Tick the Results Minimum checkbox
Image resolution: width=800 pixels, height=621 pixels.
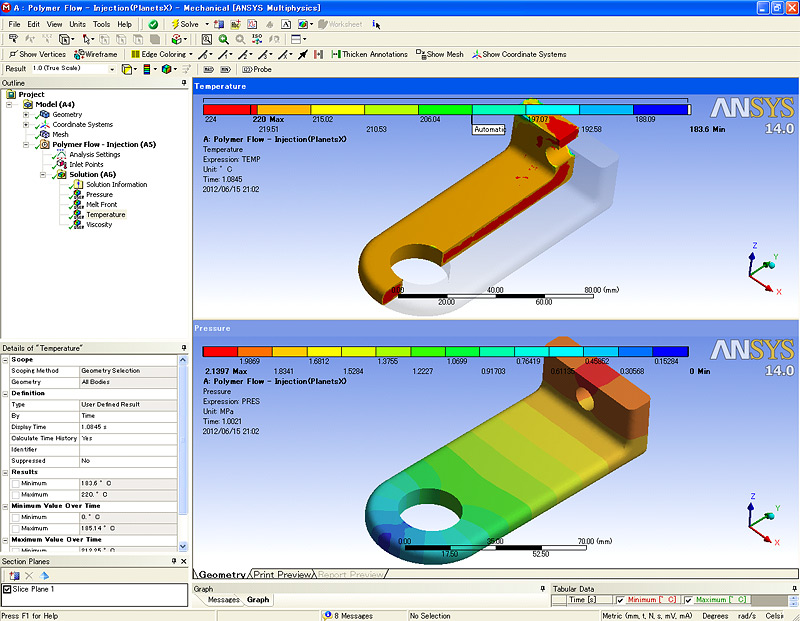(15, 483)
